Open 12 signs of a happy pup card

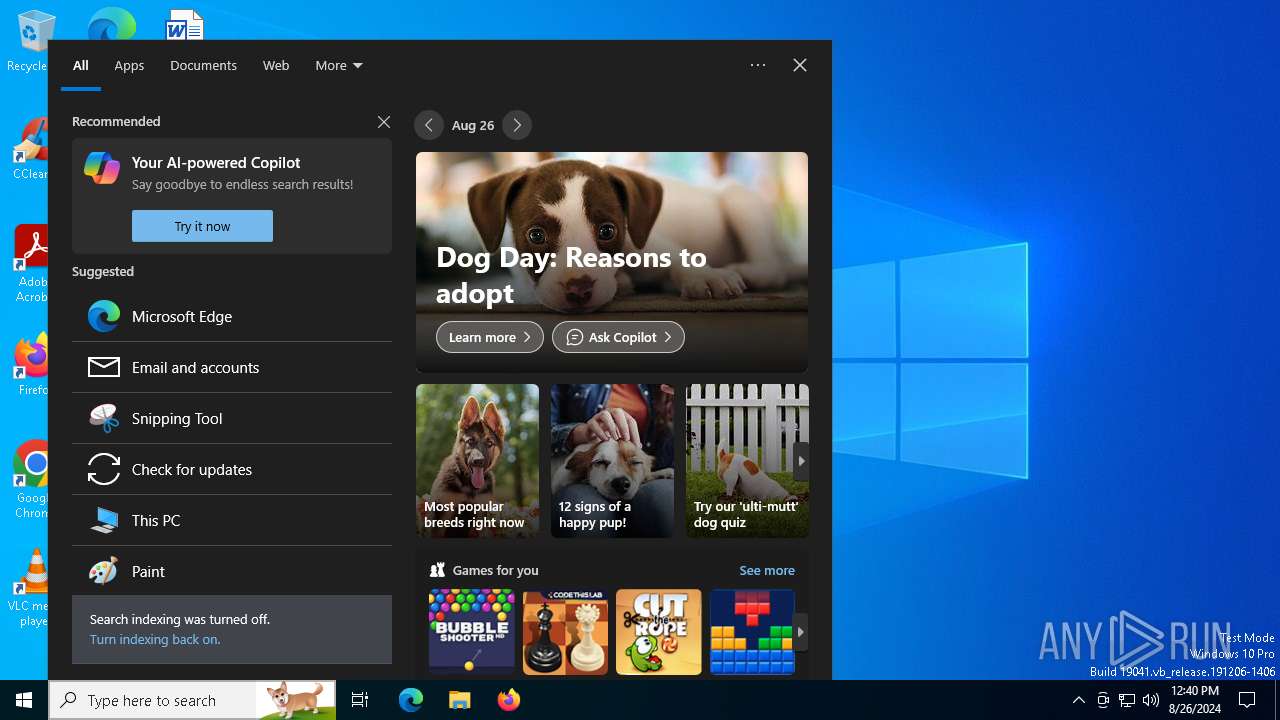tap(612, 461)
